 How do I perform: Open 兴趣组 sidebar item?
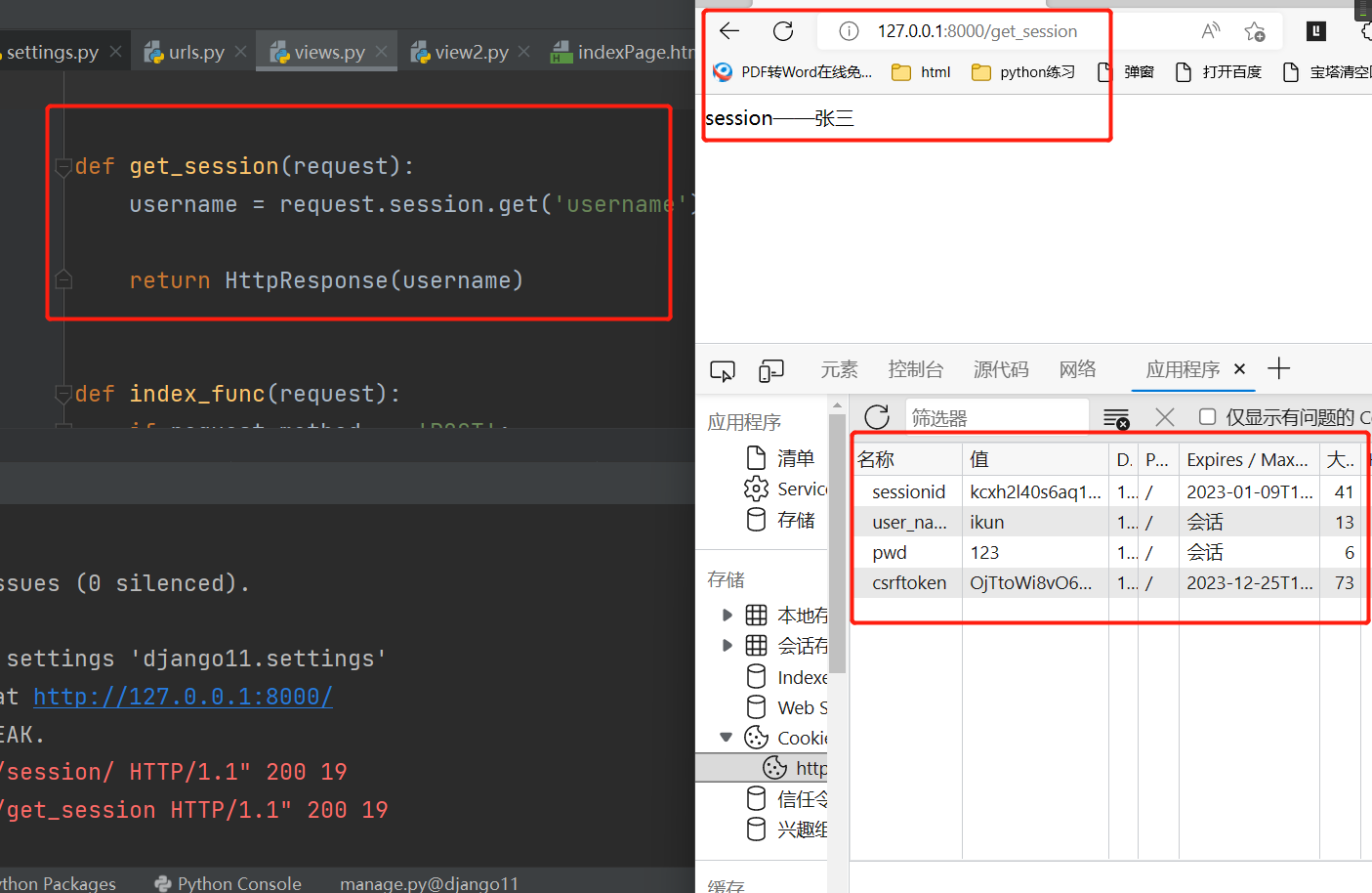click(x=786, y=829)
